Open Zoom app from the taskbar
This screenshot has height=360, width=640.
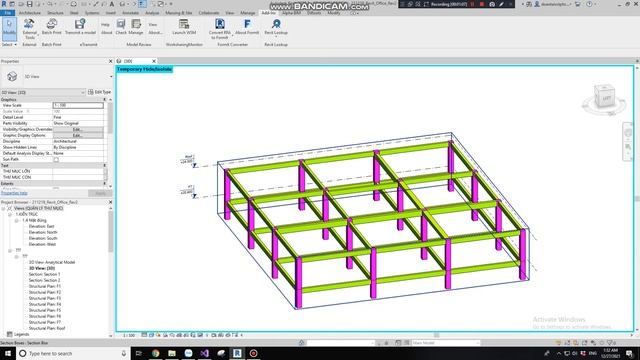point(188,353)
